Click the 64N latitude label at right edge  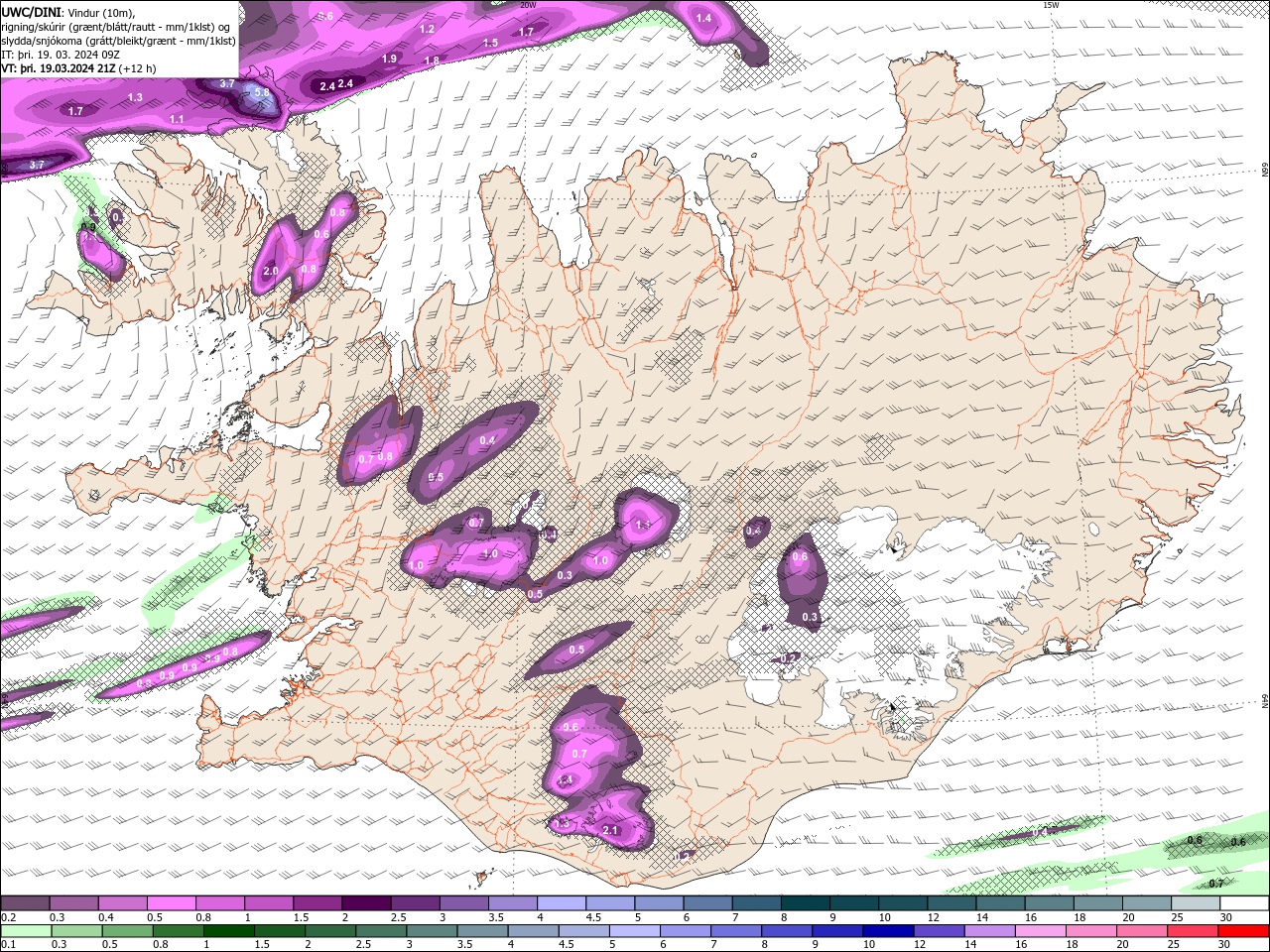coord(1265,701)
